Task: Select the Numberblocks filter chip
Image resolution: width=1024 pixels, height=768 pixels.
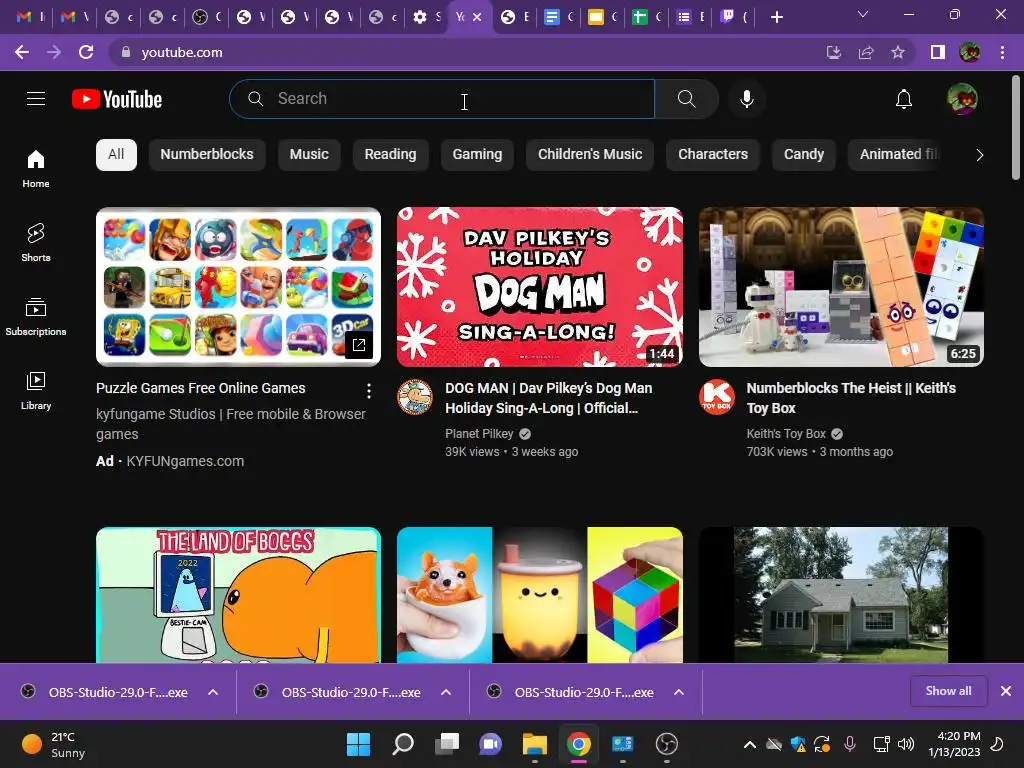Action: [207, 155]
